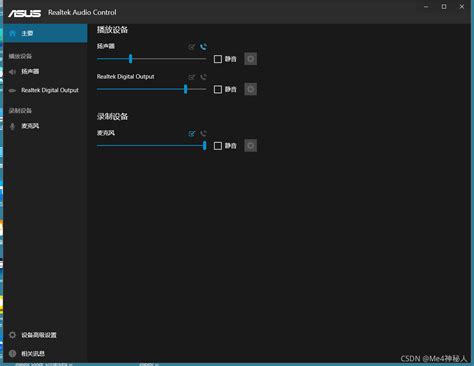Mute Realtek Digital Output checkbox
474x366 pixels.
pyautogui.click(x=218, y=90)
